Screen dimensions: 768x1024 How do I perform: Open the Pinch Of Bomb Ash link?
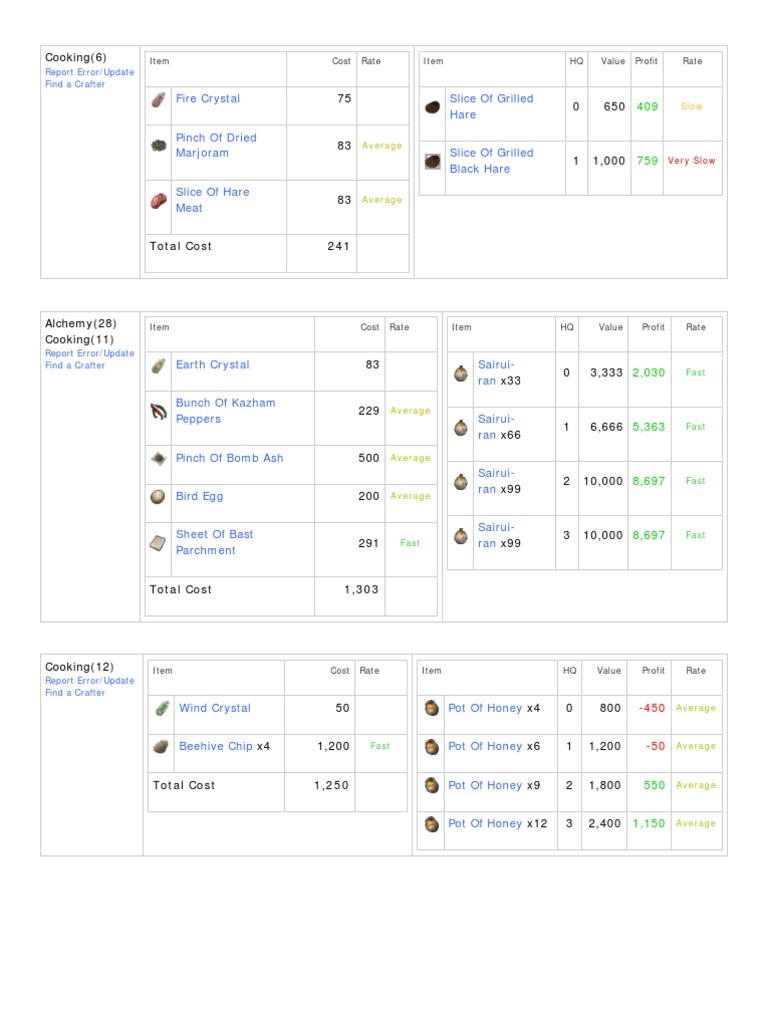click(229, 458)
